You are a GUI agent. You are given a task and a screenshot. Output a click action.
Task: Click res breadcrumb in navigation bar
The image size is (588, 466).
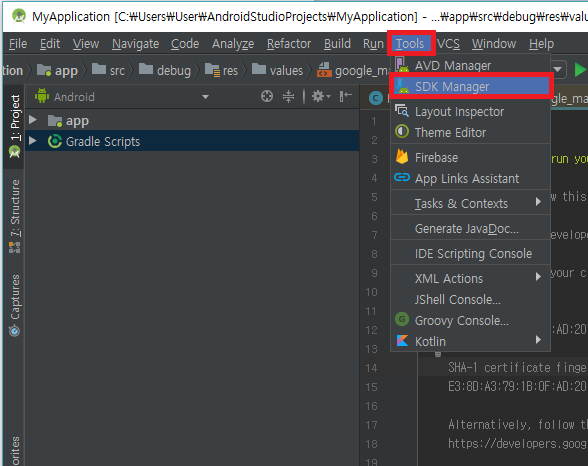coord(221,70)
